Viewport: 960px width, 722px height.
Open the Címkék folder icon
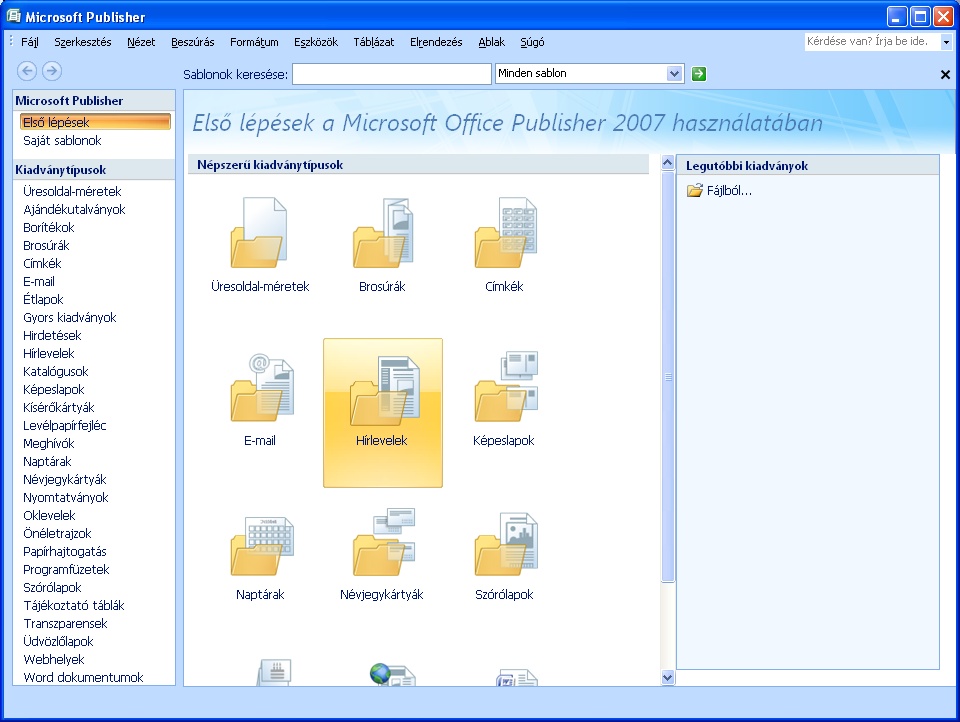[x=506, y=233]
